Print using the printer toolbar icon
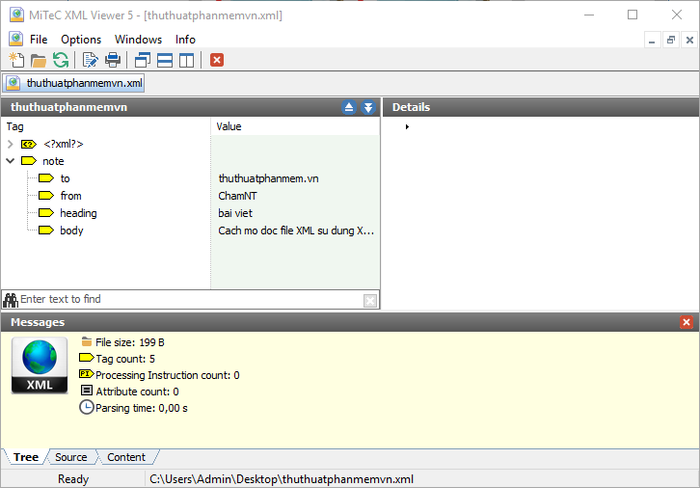The image size is (700, 488). 112,60
